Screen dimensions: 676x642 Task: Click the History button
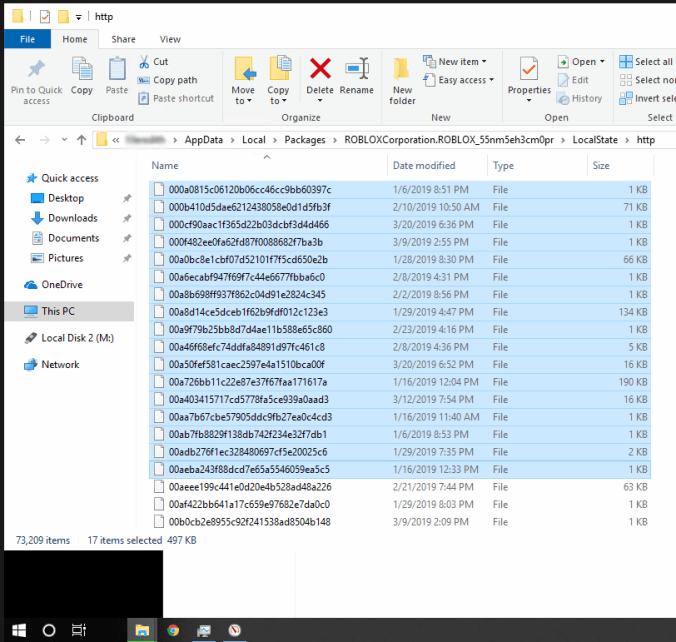[579, 98]
